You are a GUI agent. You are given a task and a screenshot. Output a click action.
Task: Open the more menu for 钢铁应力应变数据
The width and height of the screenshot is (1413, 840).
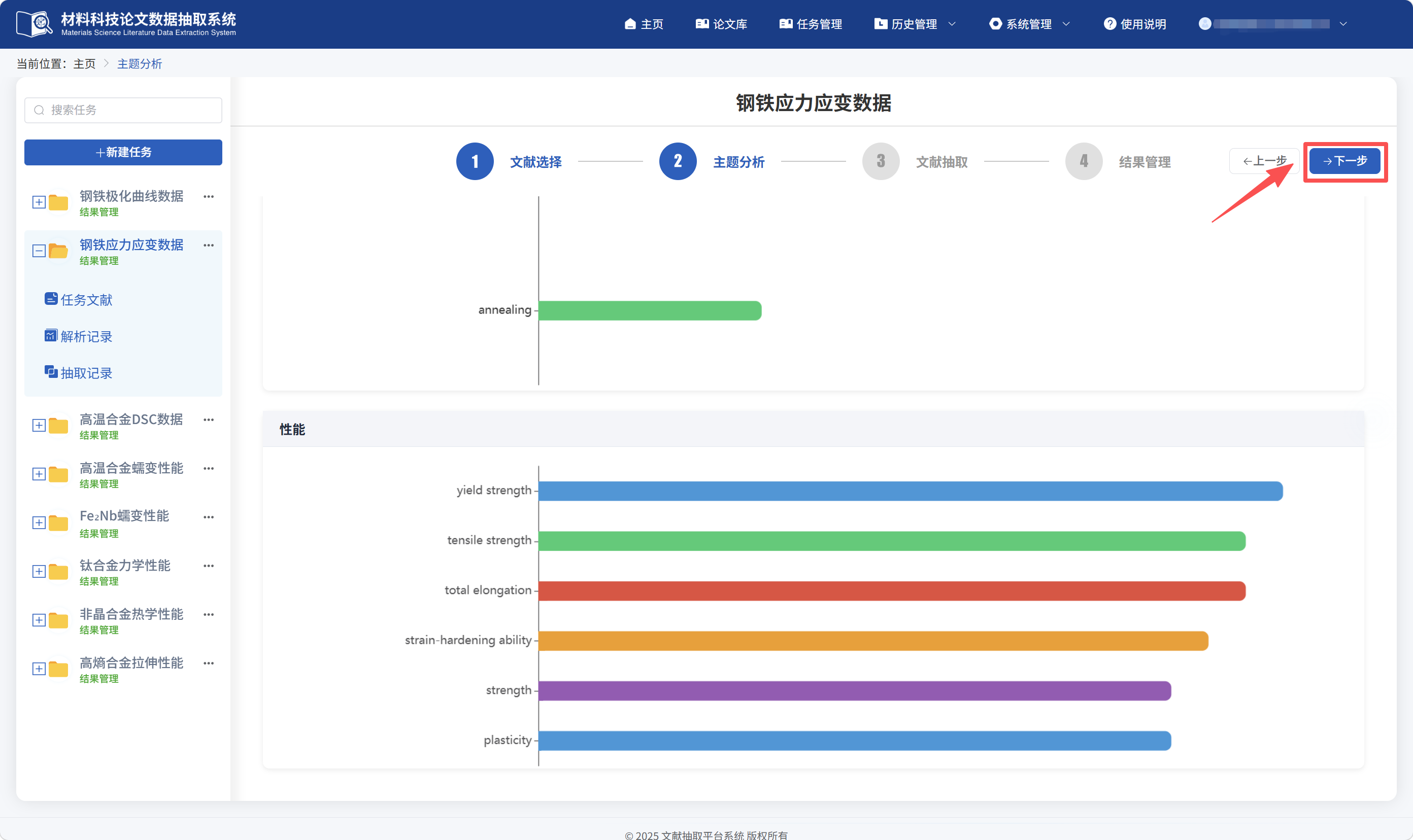pyautogui.click(x=209, y=245)
